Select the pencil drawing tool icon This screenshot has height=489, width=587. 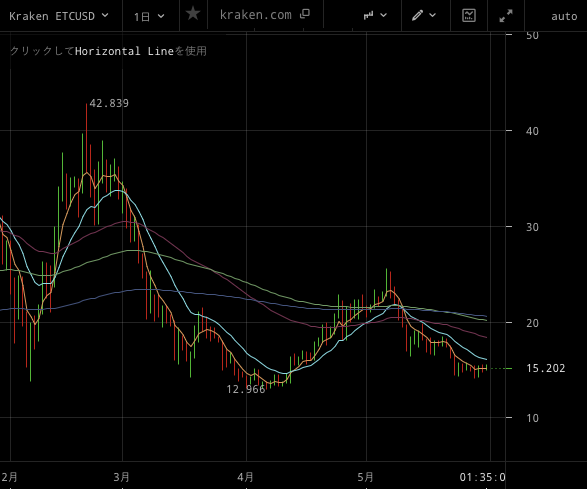click(417, 15)
